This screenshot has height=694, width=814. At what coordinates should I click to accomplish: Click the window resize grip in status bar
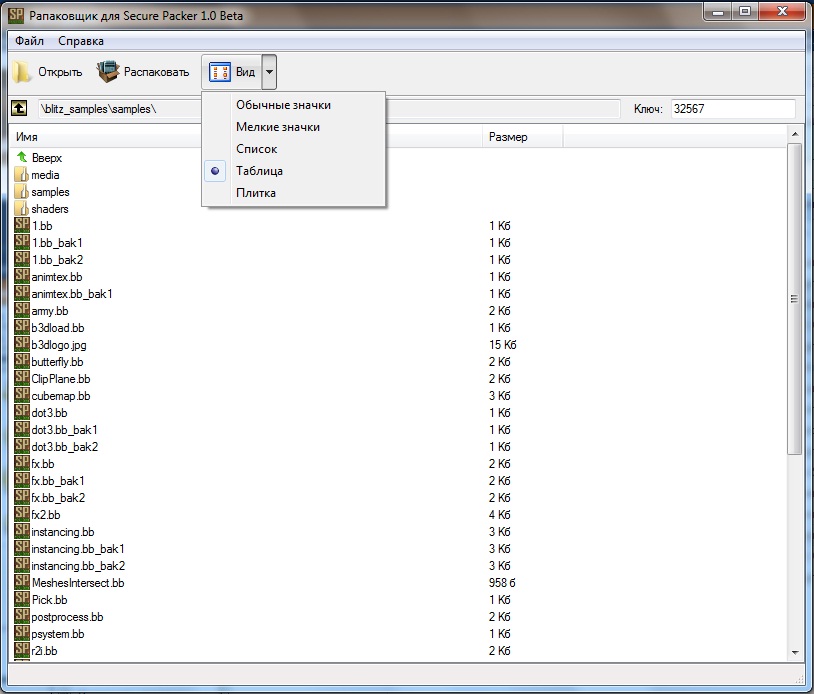[799, 679]
